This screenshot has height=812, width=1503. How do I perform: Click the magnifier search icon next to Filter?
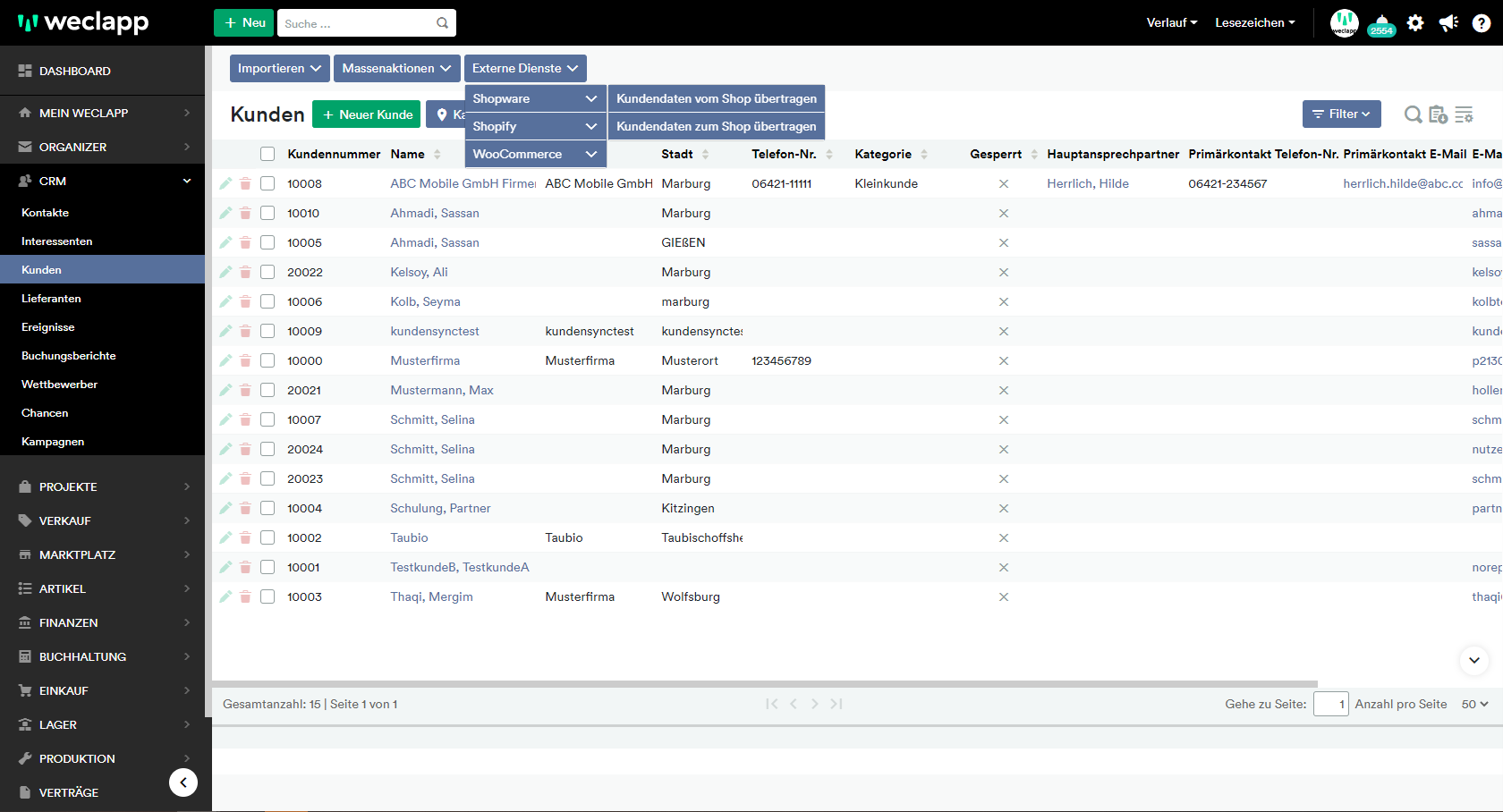tap(1413, 114)
